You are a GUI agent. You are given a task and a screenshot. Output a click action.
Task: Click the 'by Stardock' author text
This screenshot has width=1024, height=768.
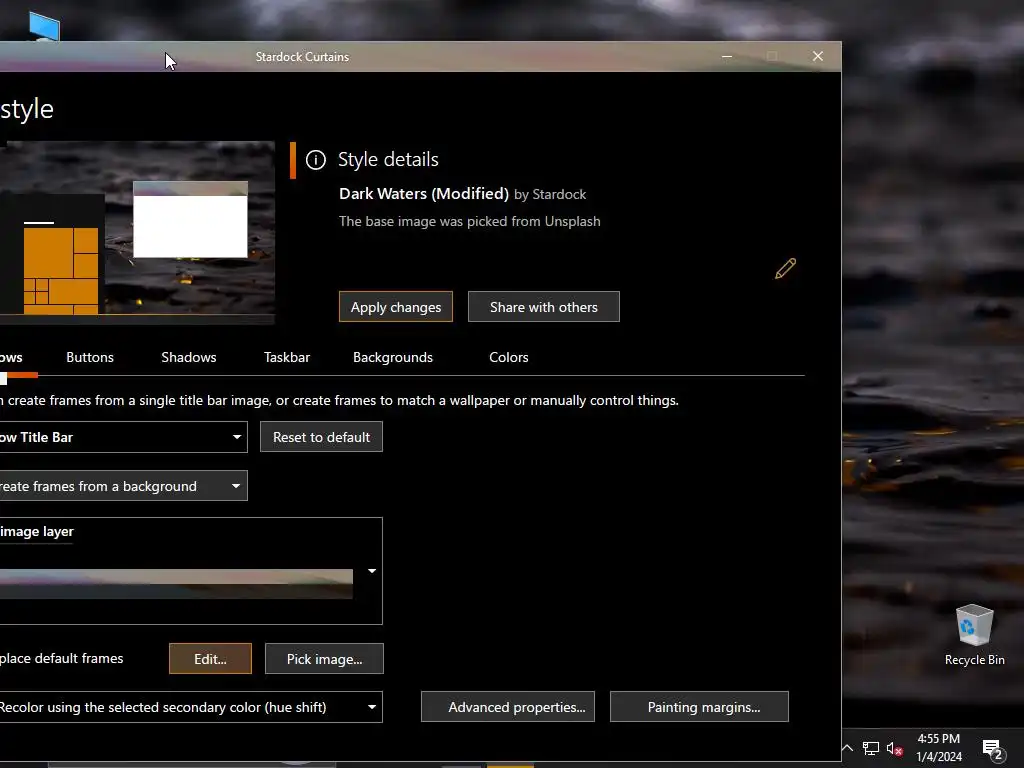(x=550, y=195)
